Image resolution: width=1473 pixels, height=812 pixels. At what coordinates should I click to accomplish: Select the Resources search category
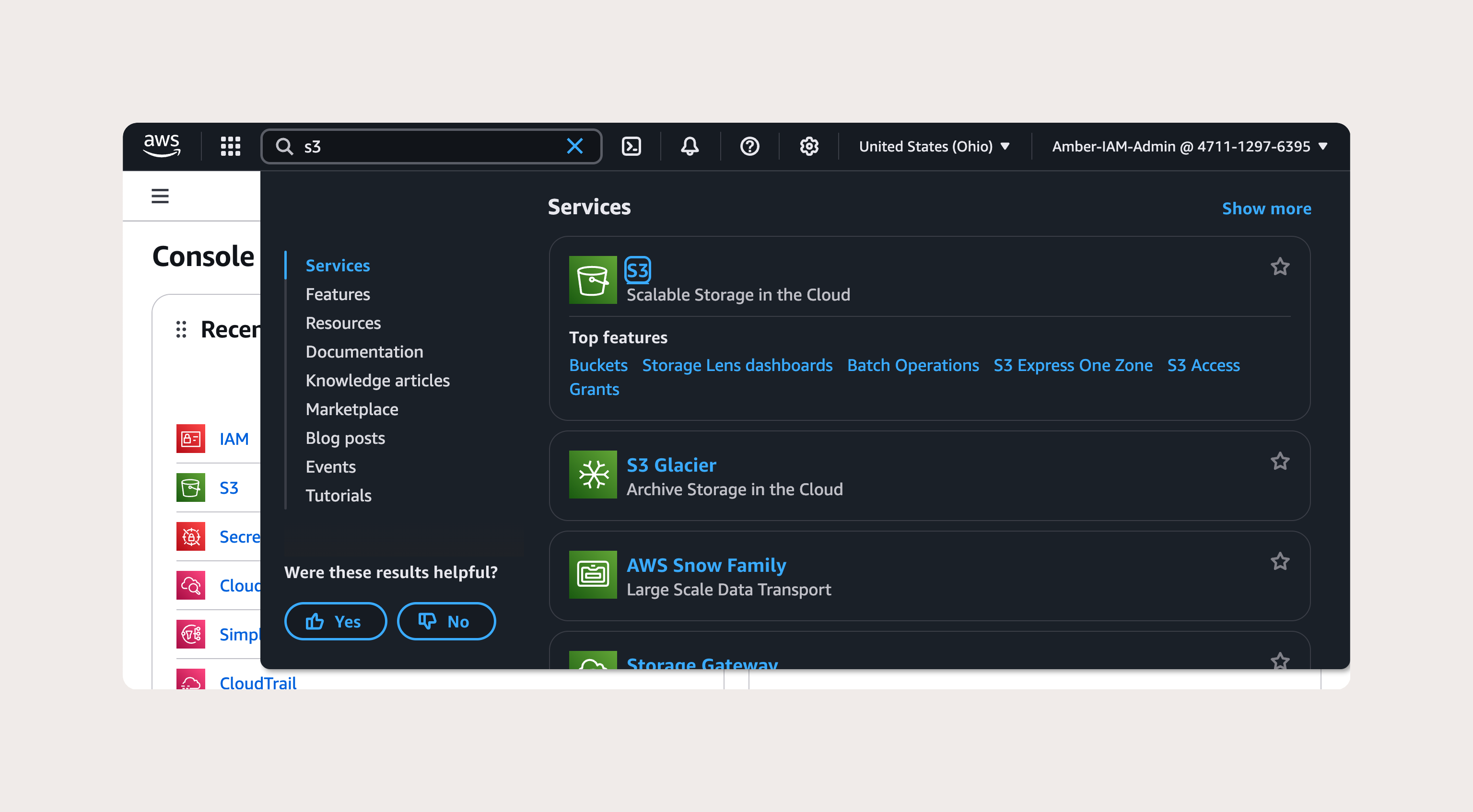[x=343, y=323]
